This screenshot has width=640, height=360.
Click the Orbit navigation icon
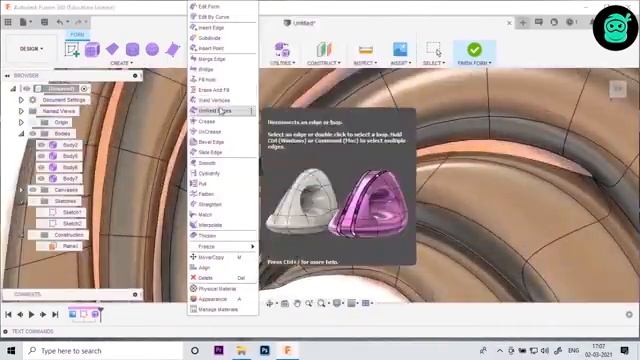coord(269,303)
